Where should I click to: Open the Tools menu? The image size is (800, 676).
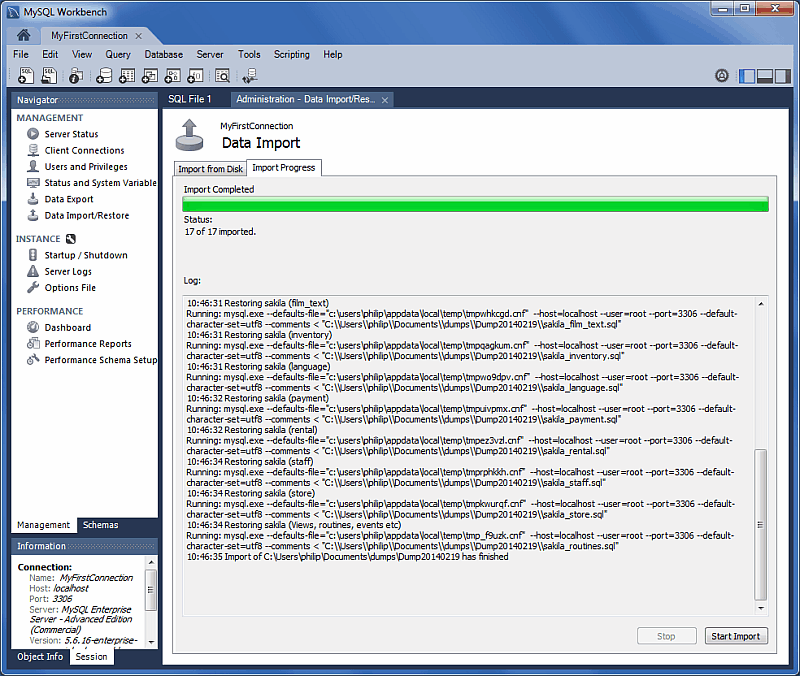tap(249, 54)
